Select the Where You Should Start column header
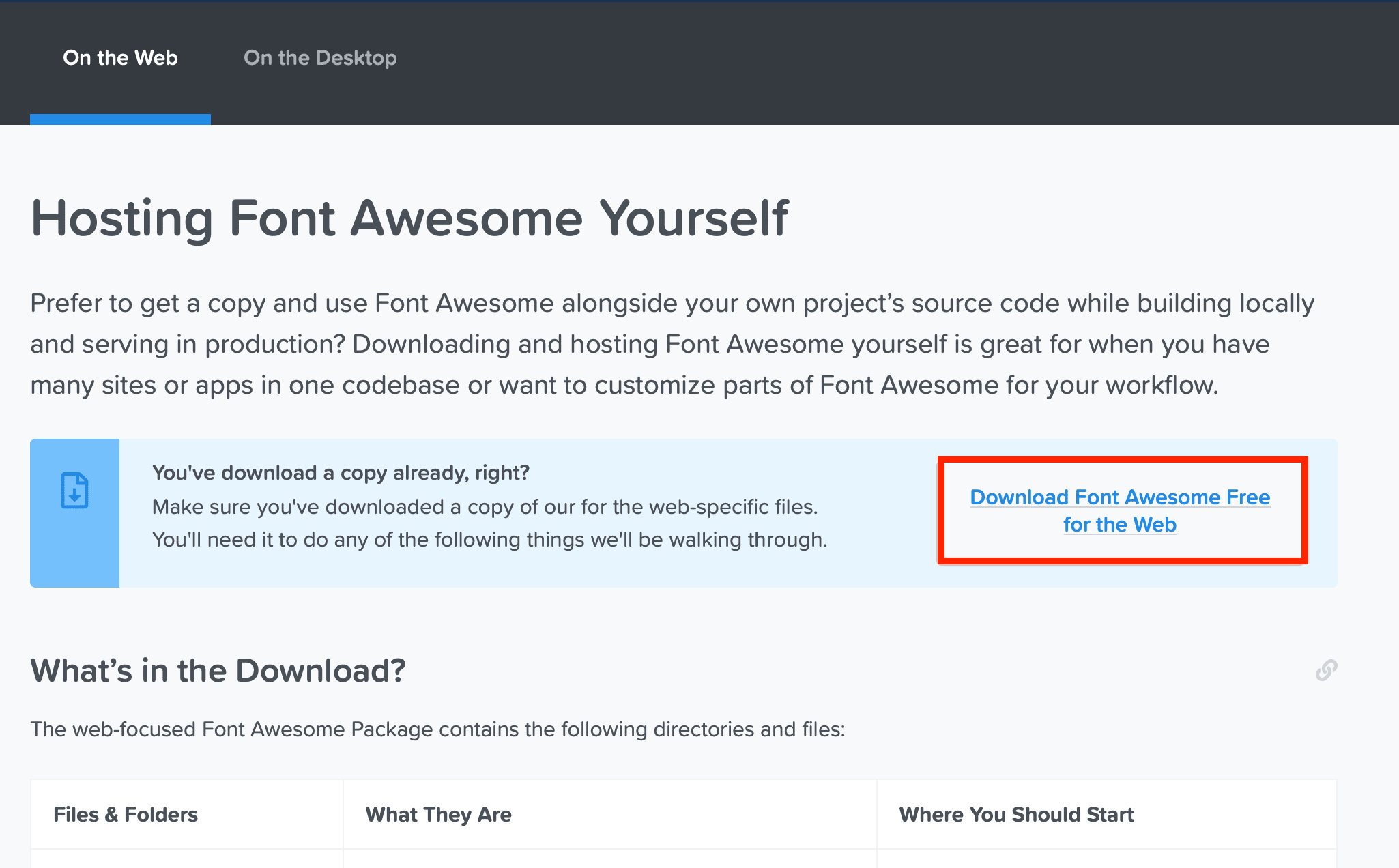This screenshot has height=868, width=1399. pyautogui.click(x=1016, y=814)
